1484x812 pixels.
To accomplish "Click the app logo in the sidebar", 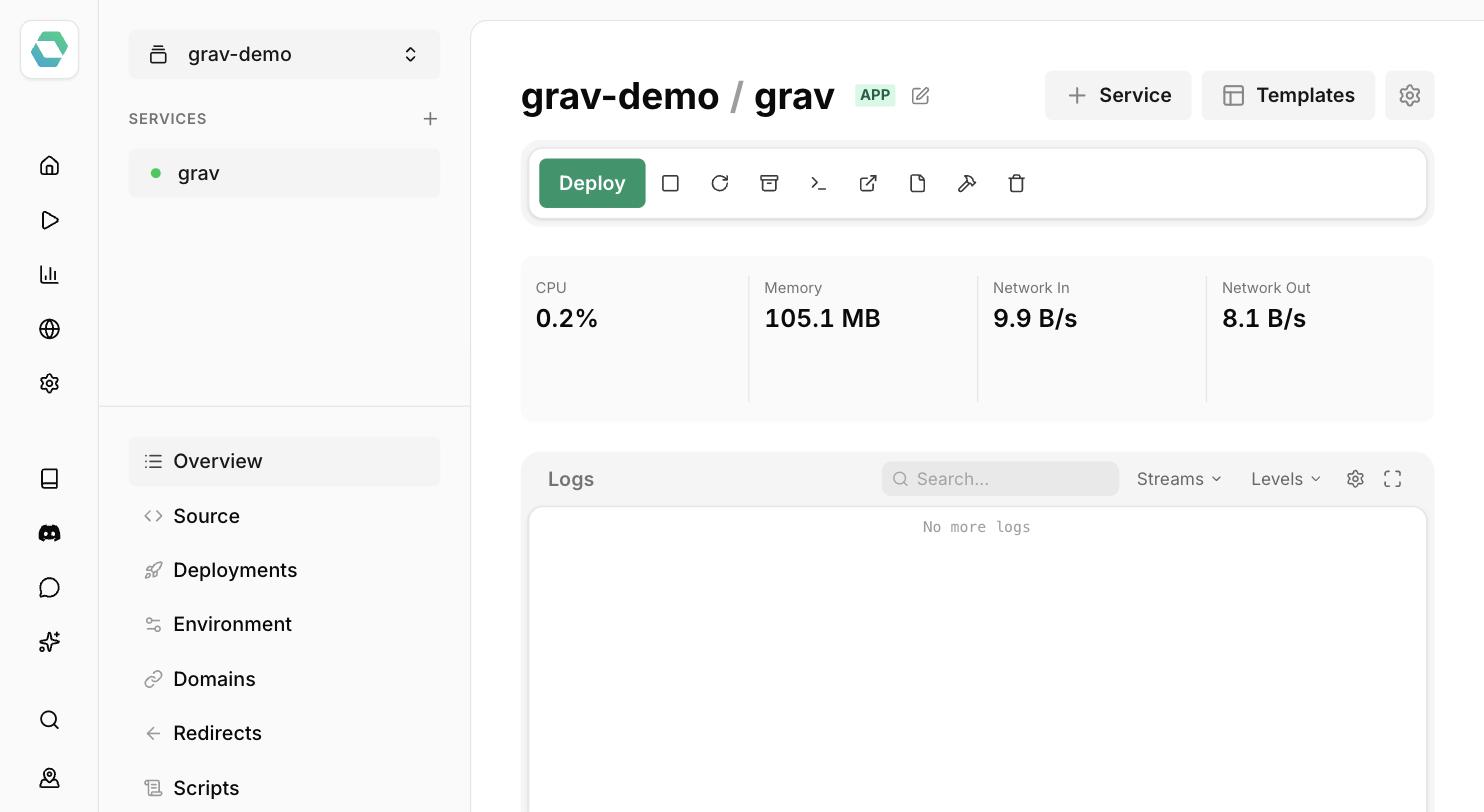I will coord(49,49).
